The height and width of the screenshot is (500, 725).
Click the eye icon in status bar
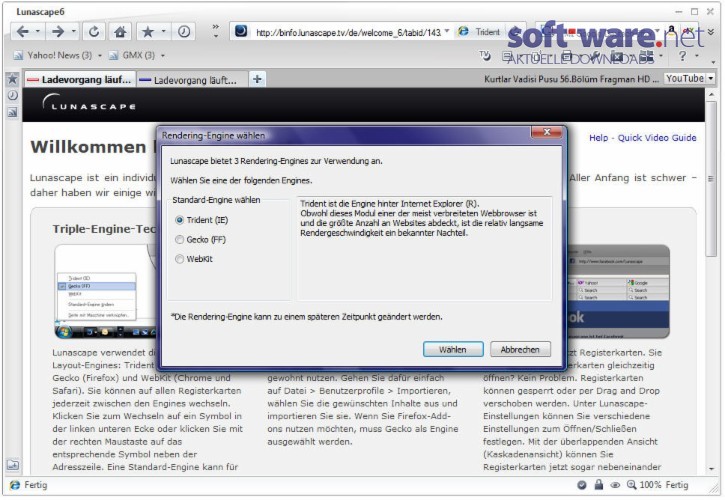tap(615, 485)
